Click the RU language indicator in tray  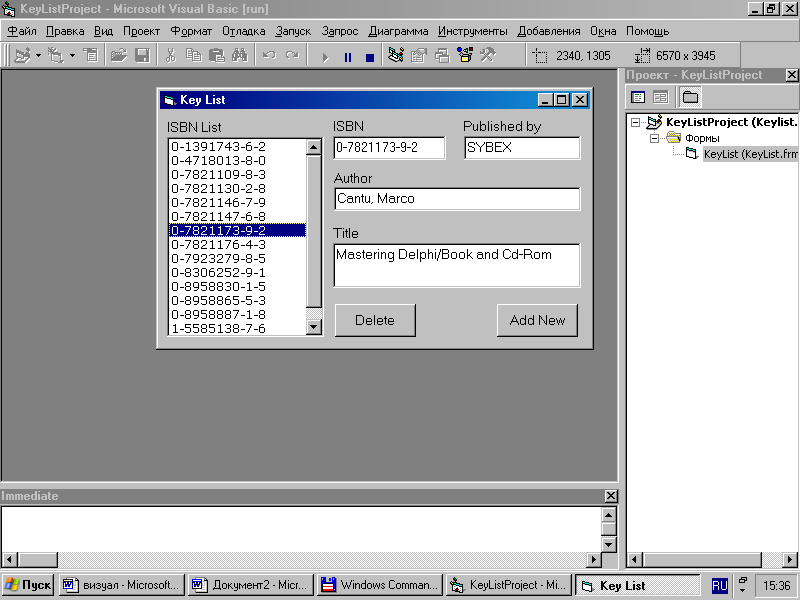click(719, 585)
